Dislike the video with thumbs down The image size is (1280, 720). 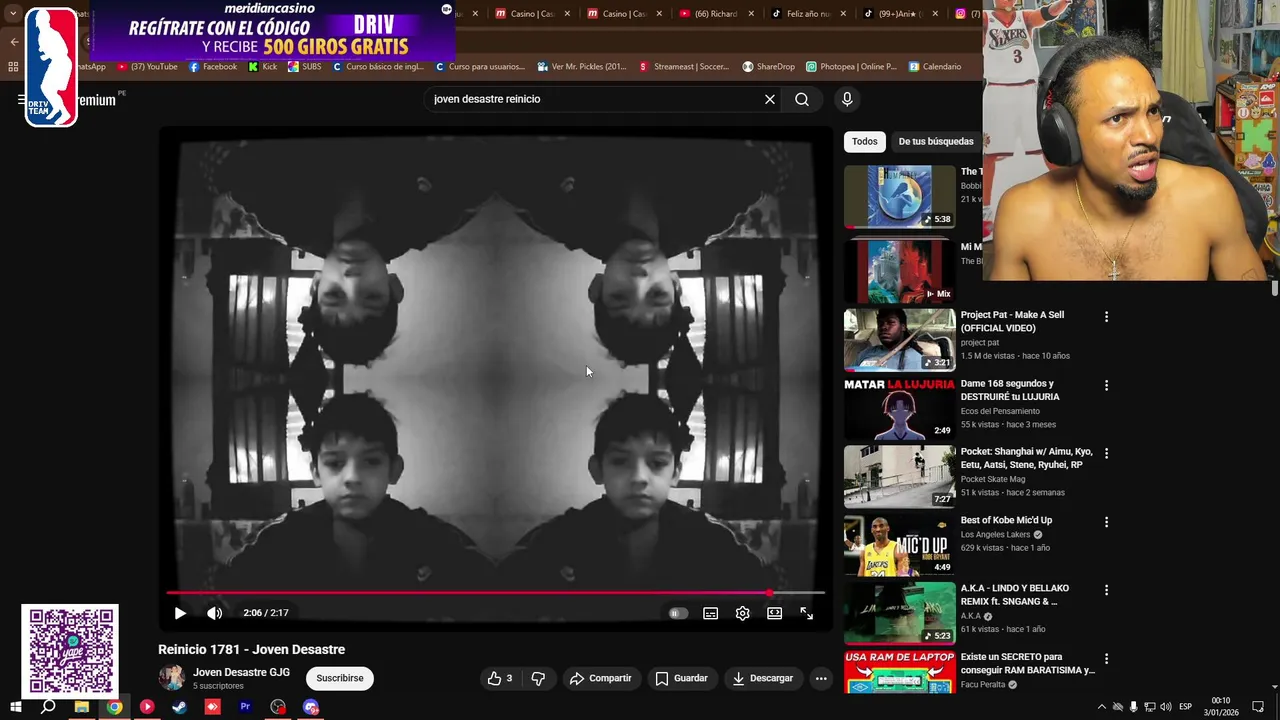coord(538,678)
